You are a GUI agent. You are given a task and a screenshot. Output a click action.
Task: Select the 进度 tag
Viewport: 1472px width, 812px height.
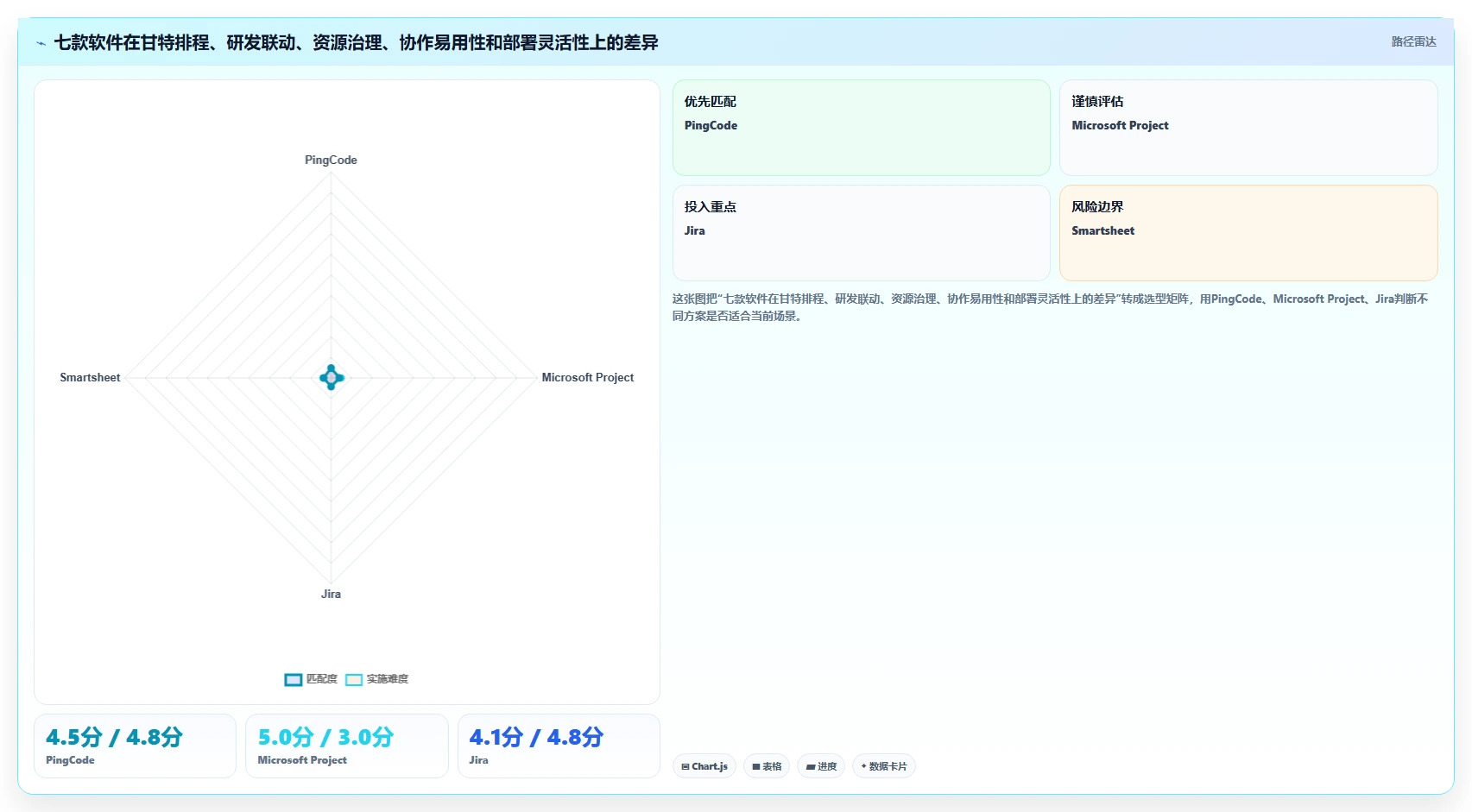(x=821, y=766)
